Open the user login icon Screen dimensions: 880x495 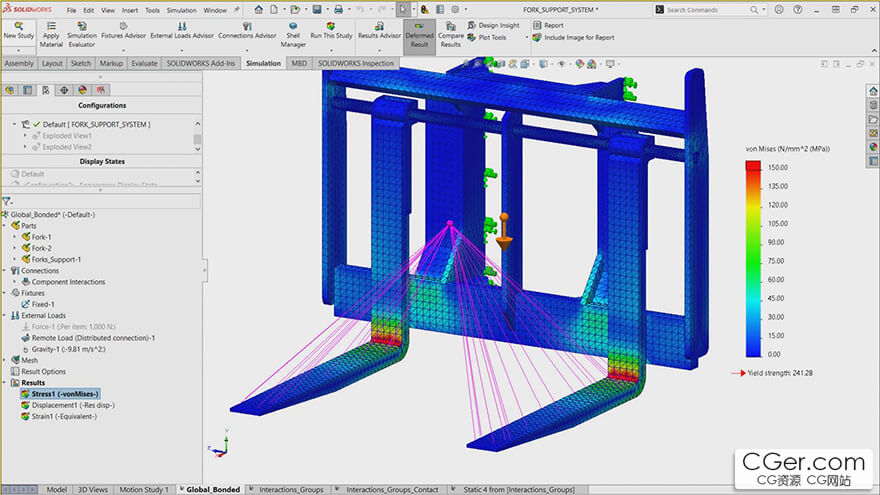pos(779,10)
